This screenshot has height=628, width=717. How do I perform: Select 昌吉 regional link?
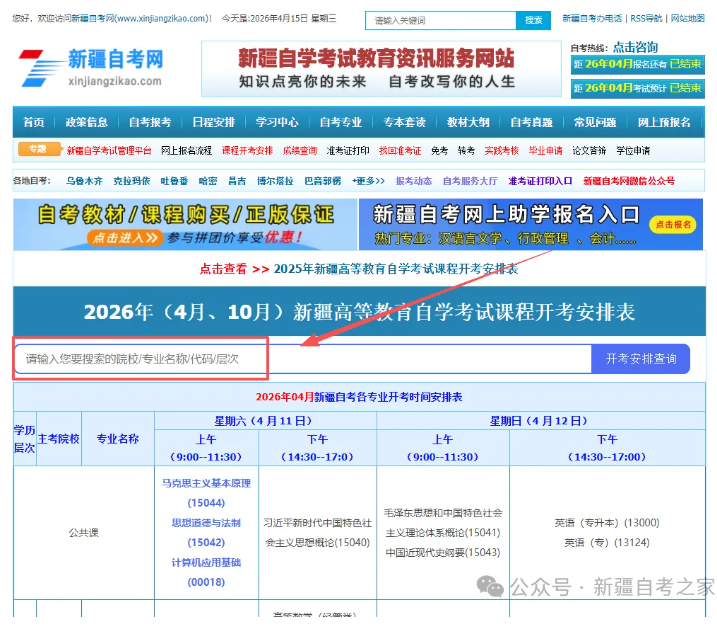pos(237,181)
